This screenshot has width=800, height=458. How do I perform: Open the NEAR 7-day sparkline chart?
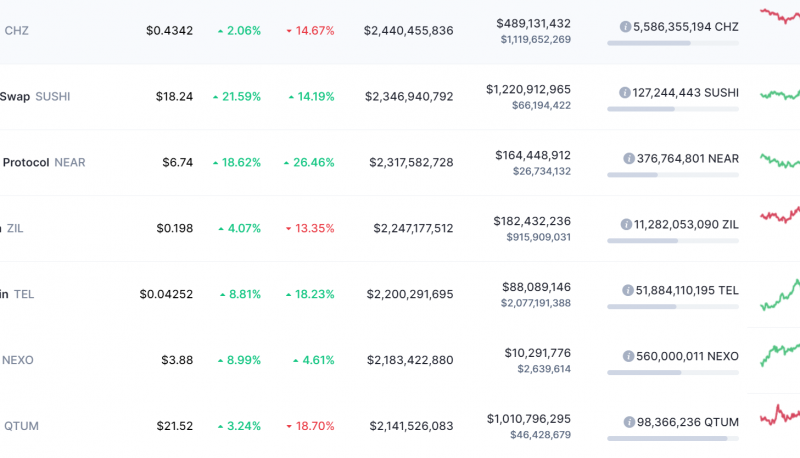780,161
